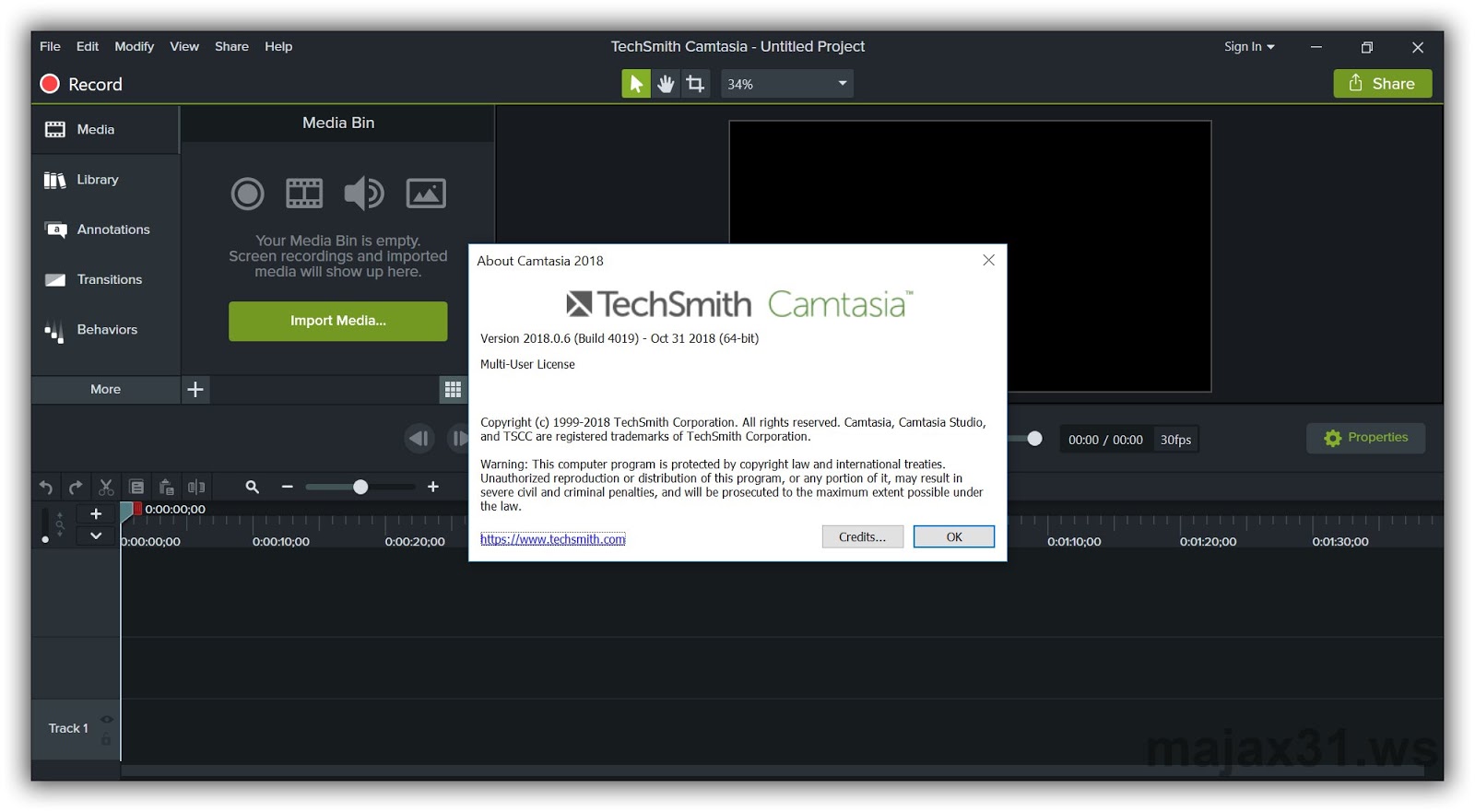Click the playback scrubber slider knob
The image size is (1475, 812).
(1034, 439)
